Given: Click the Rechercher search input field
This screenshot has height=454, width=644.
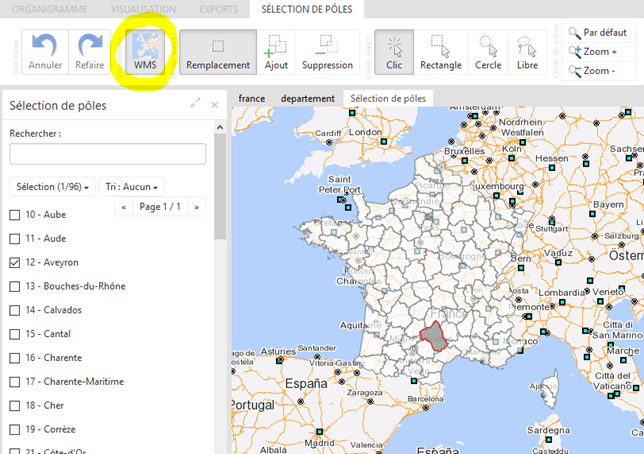Looking at the screenshot, I should (107, 154).
